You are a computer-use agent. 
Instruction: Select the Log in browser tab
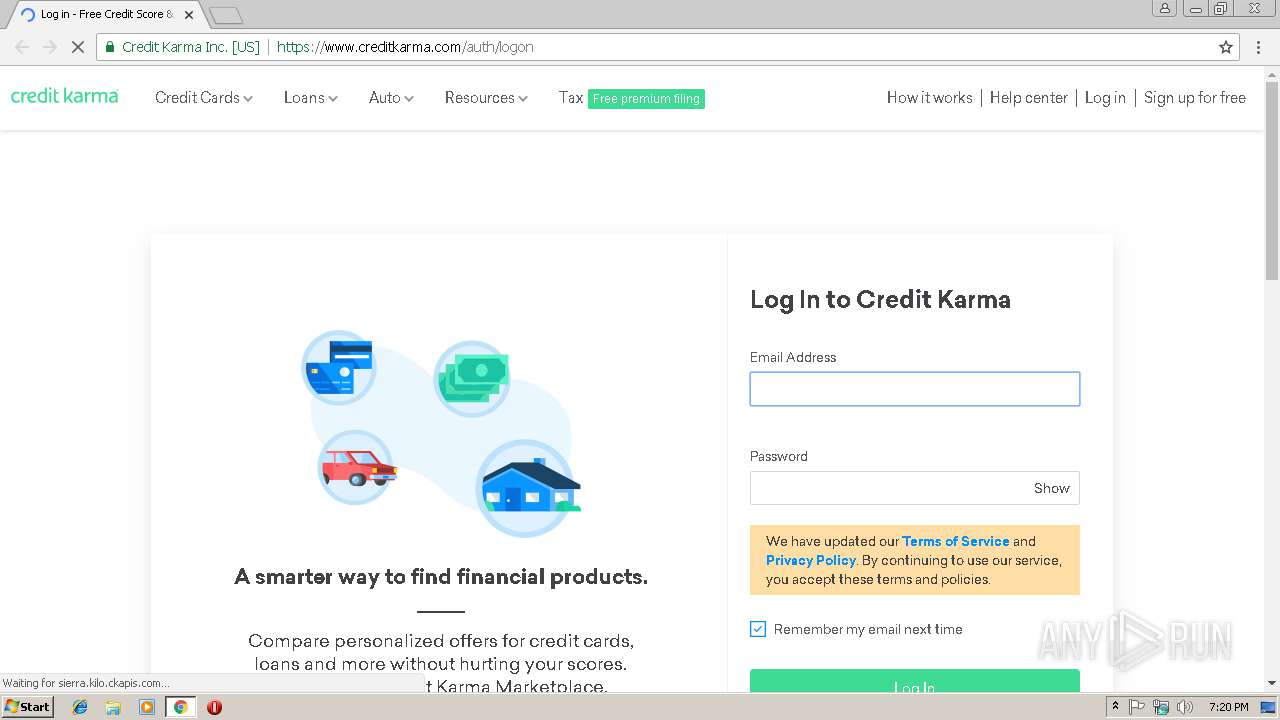tap(106, 15)
